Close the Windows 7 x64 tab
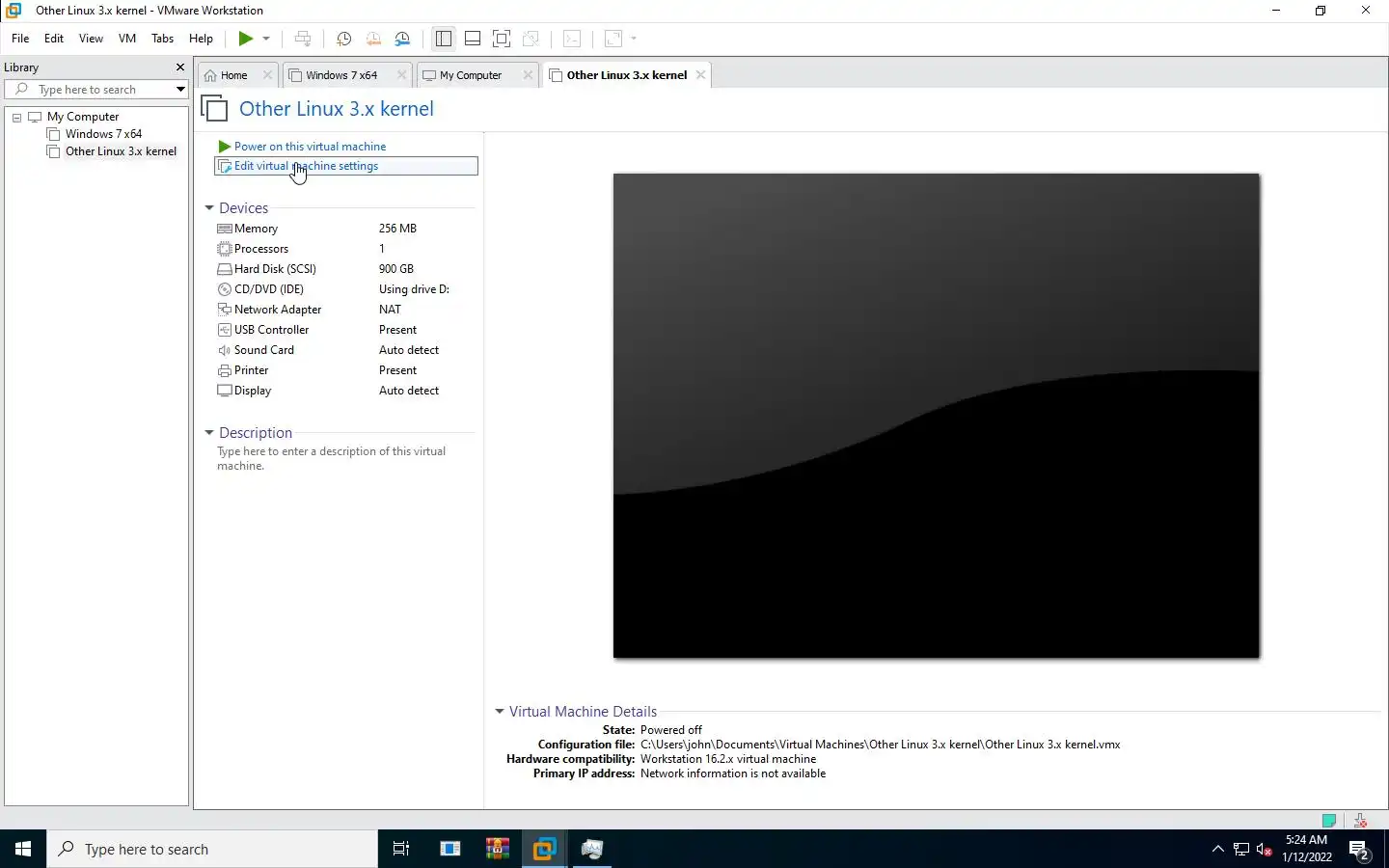This screenshot has height=868, width=1389. coord(401,75)
